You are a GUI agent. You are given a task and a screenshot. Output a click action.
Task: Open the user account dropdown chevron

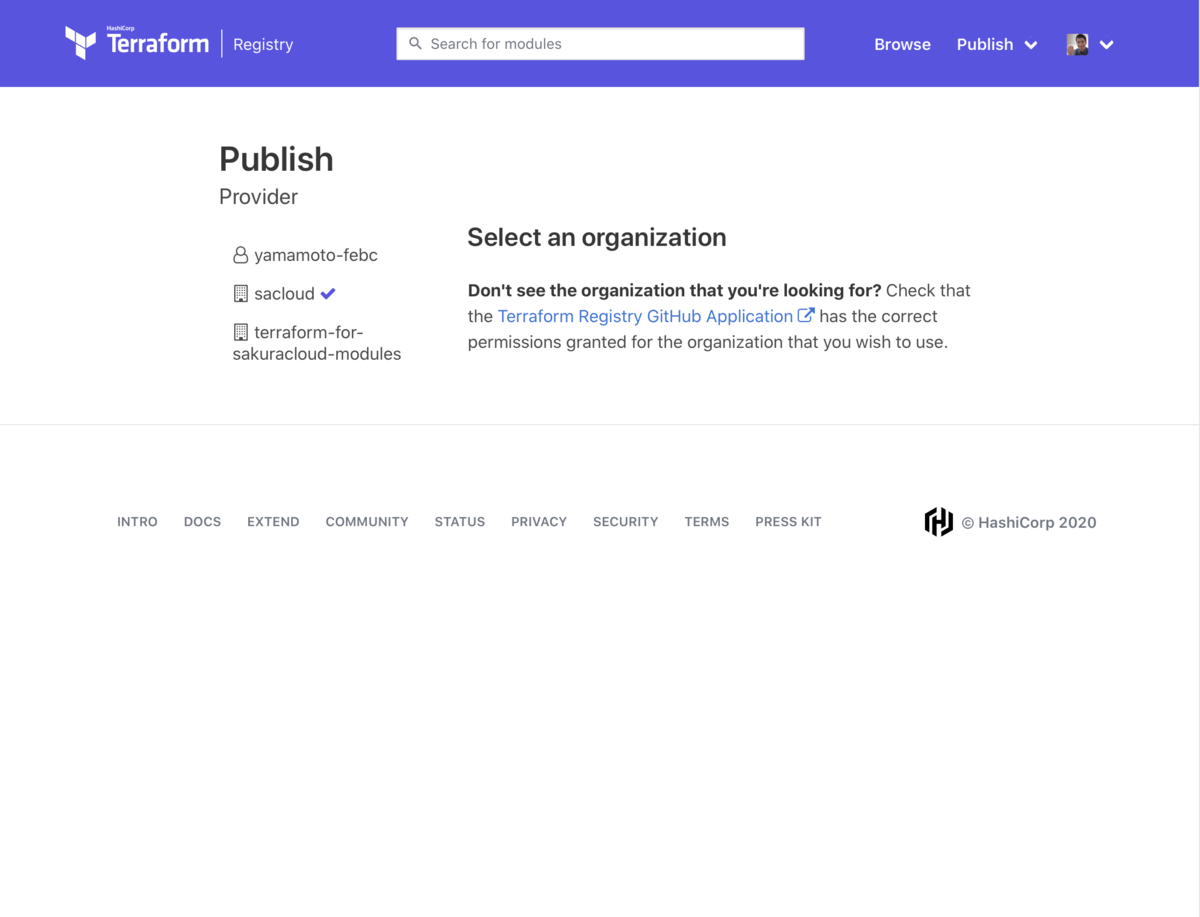click(1107, 44)
